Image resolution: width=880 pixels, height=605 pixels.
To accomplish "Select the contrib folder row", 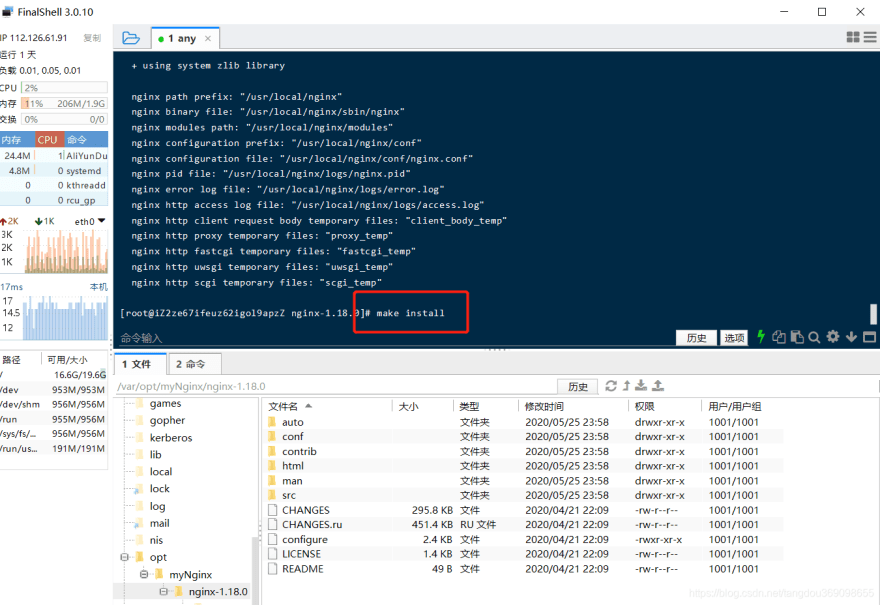I will tap(524, 451).
